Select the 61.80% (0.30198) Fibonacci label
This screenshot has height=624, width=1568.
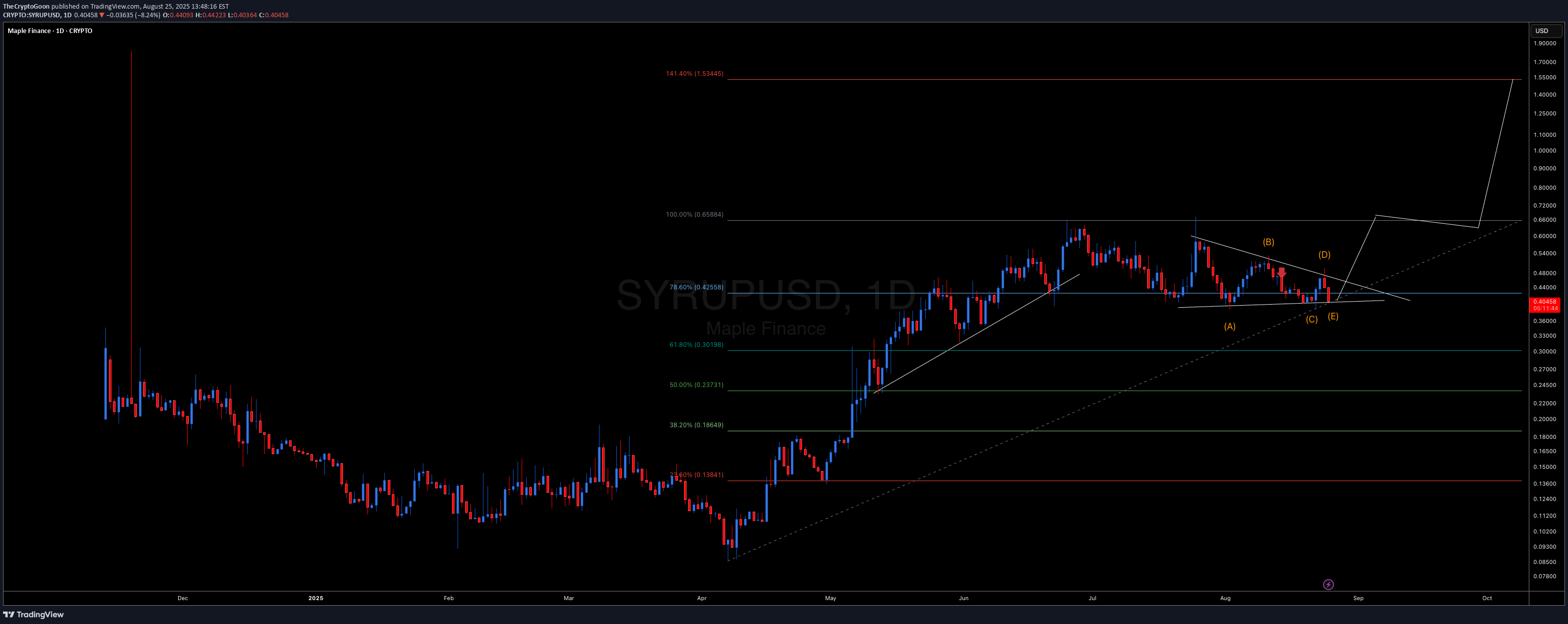[696, 345]
